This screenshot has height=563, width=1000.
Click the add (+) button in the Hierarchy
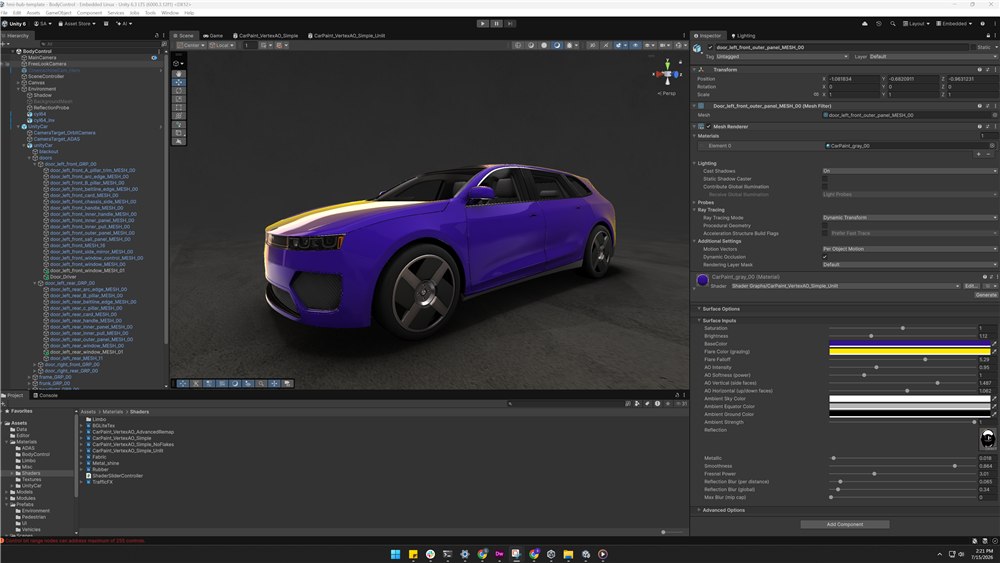pyautogui.click(x=4, y=44)
